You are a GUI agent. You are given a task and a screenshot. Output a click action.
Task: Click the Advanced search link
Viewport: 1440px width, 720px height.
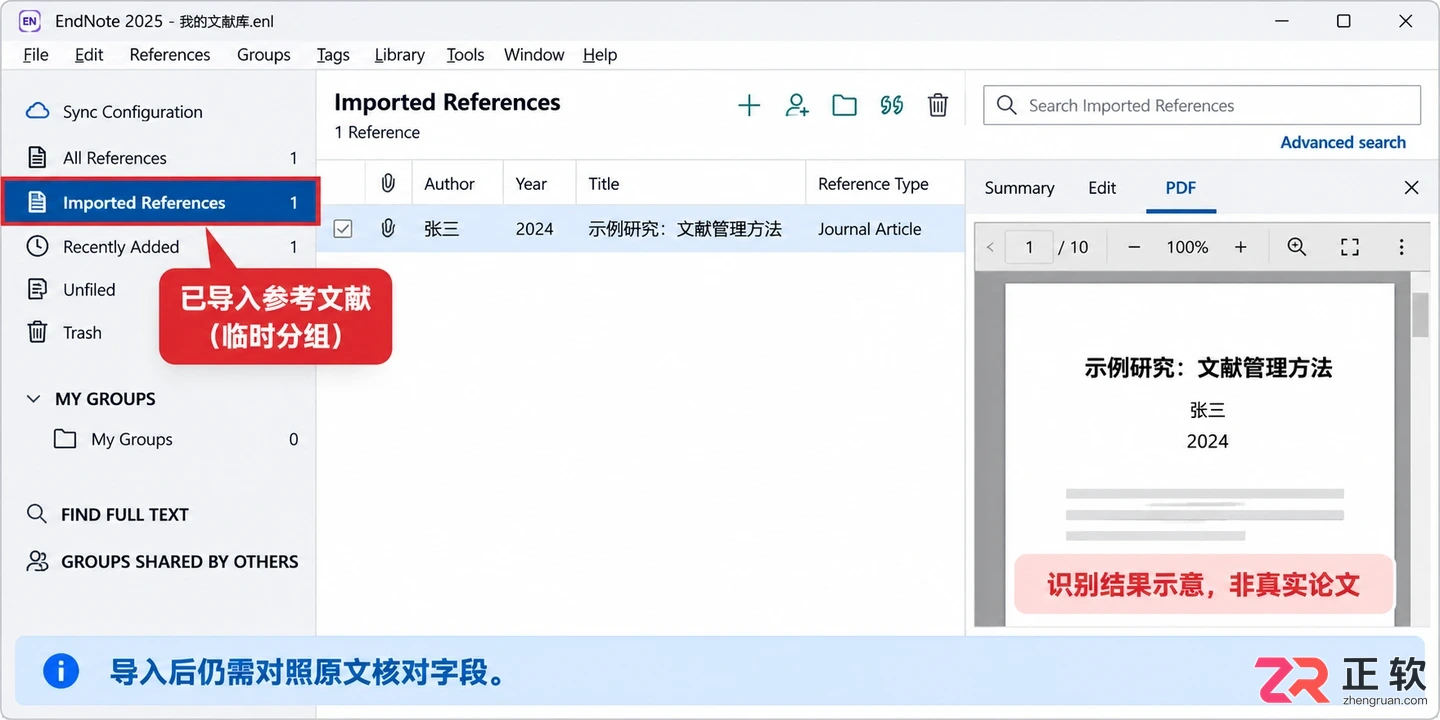(x=1343, y=142)
